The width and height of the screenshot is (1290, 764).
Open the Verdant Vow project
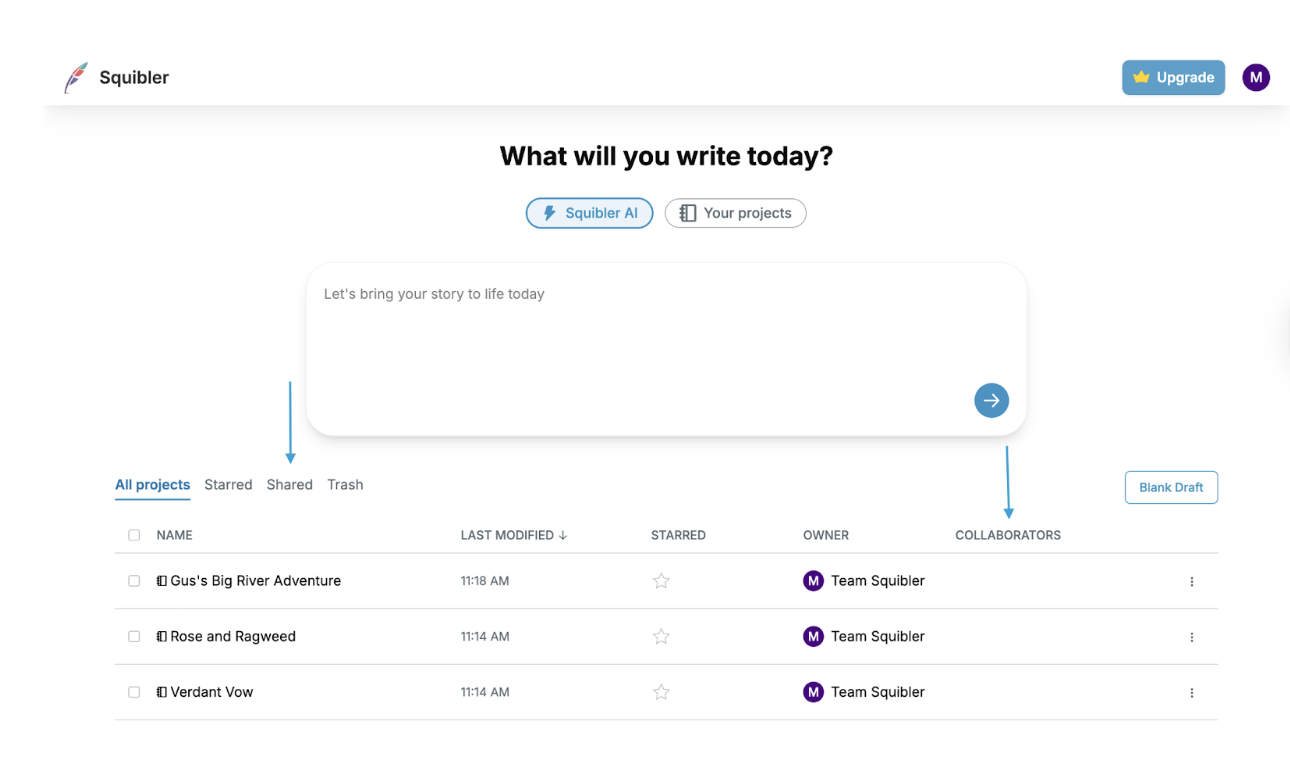(212, 692)
